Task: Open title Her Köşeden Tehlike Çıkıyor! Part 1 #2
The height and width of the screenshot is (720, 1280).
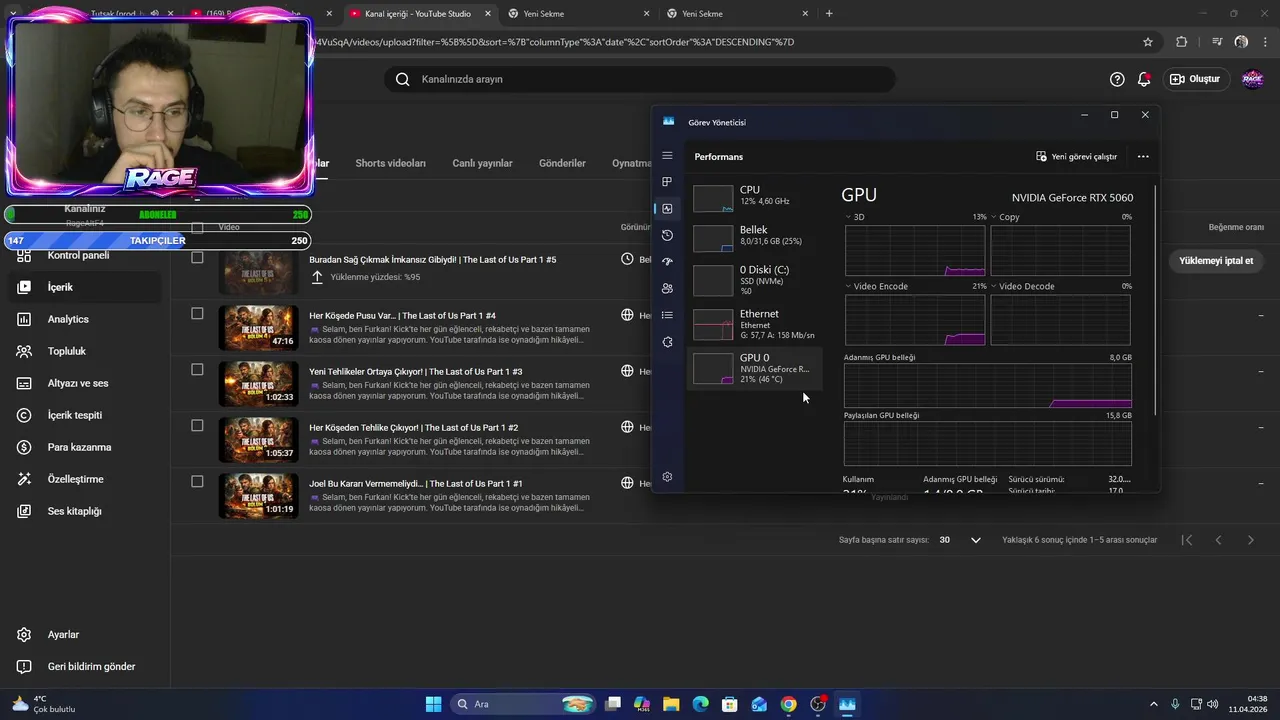Action: pos(414,428)
